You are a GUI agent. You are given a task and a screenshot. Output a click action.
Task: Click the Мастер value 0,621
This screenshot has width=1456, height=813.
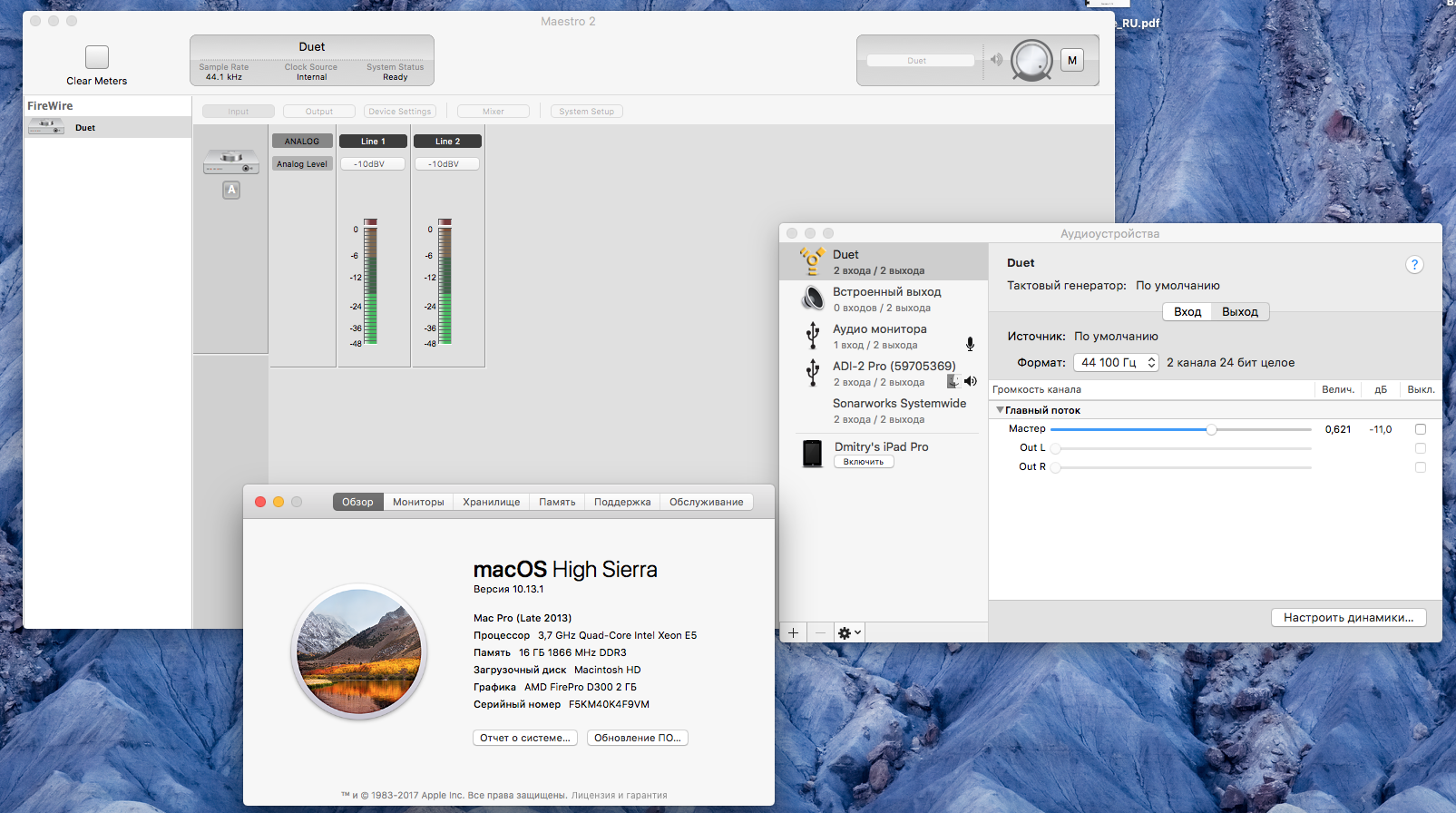point(1338,429)
